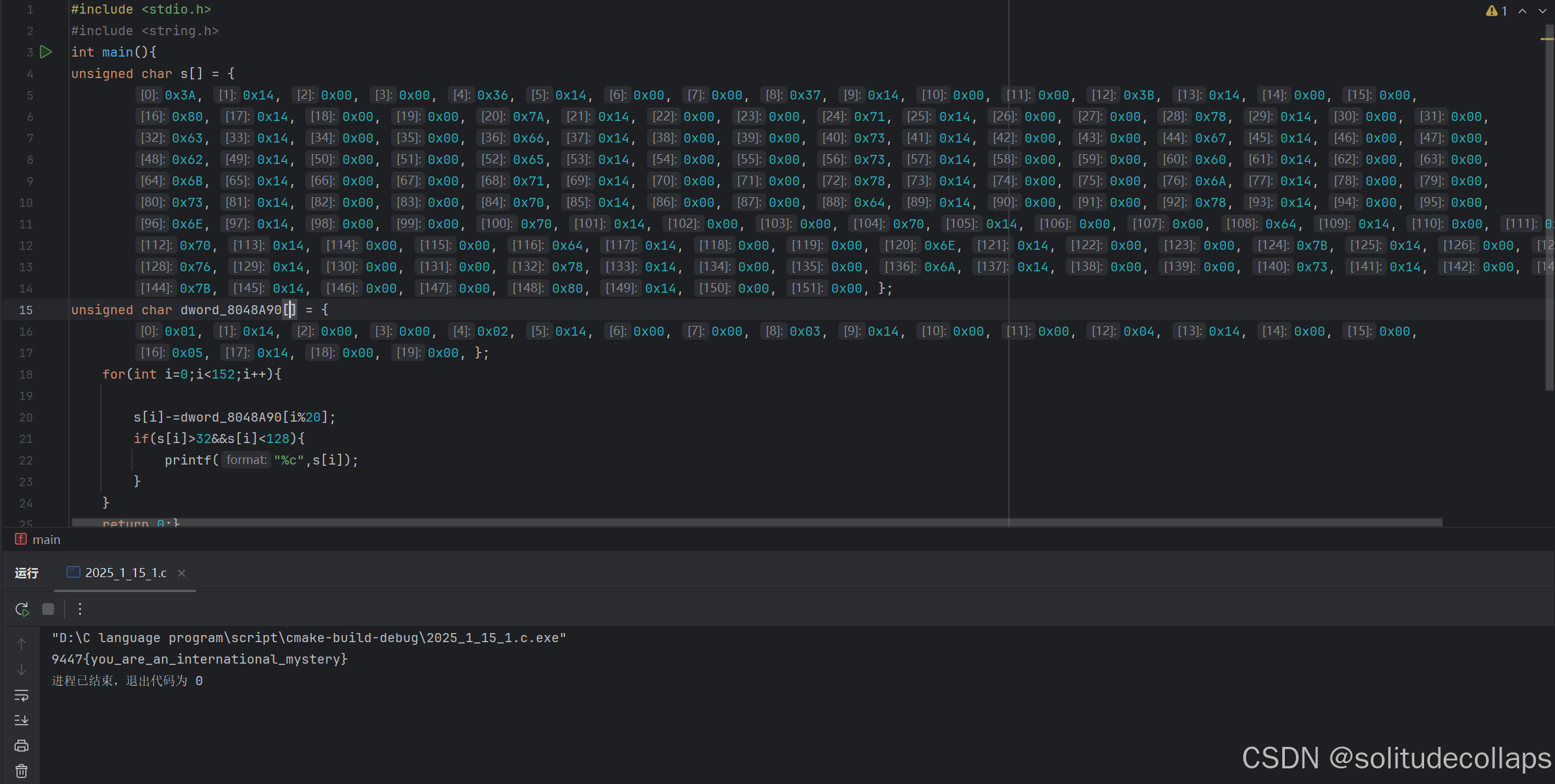Go to previous highlighted error arrow
Screen dimensions: 1555x784
click(1522, 11)
